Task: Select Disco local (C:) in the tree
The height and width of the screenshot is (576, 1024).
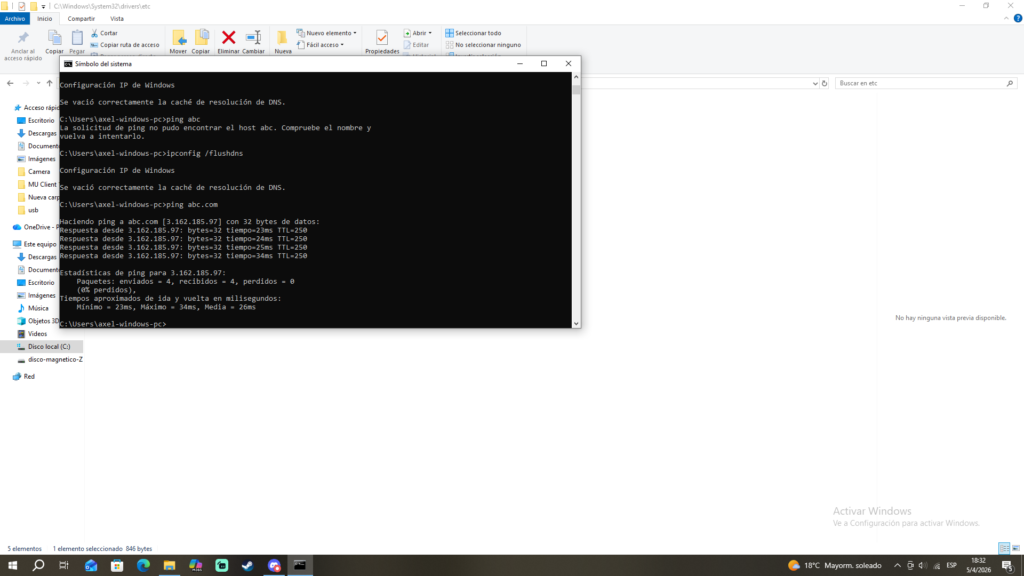Action: (49, 346)
